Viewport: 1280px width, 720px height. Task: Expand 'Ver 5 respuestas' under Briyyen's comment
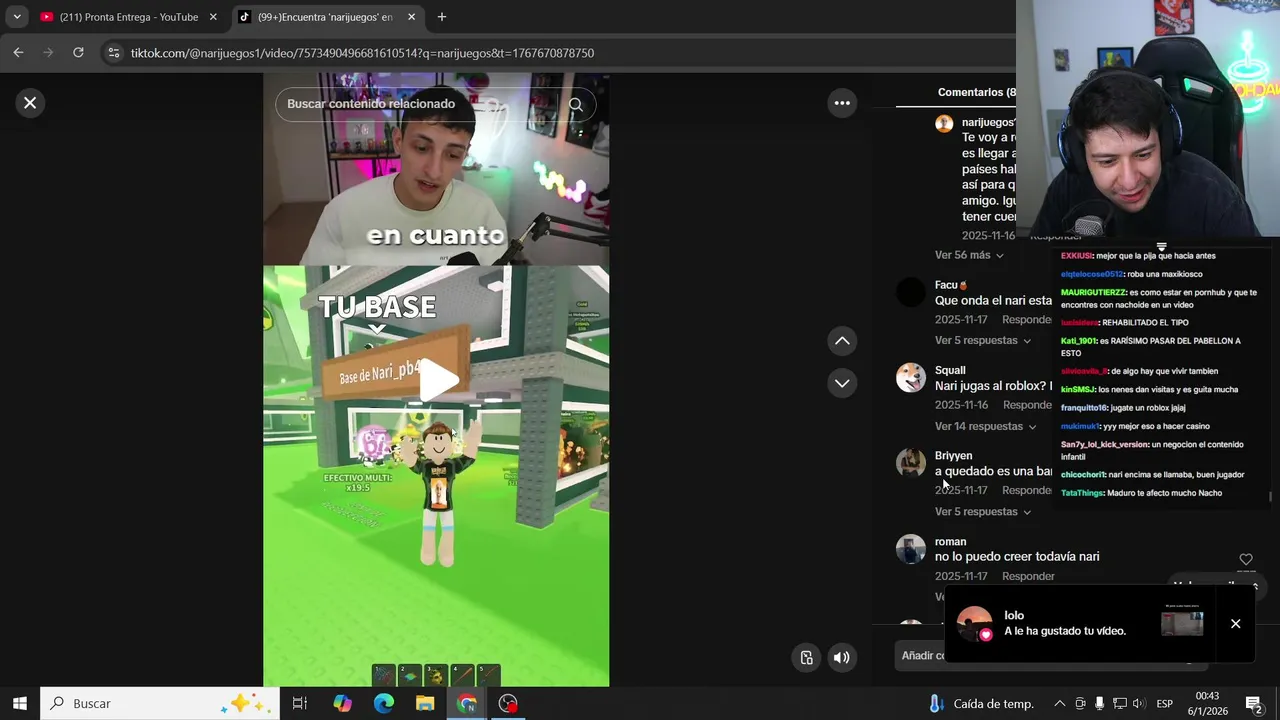point(982,512)
